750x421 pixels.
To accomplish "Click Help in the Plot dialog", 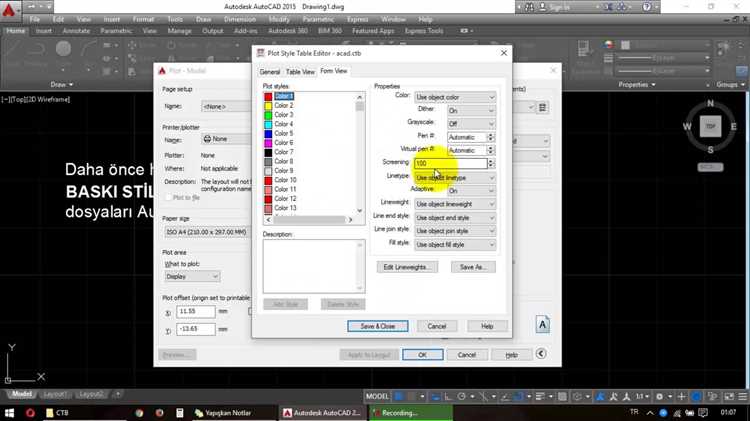I will (x=511, y=355).
